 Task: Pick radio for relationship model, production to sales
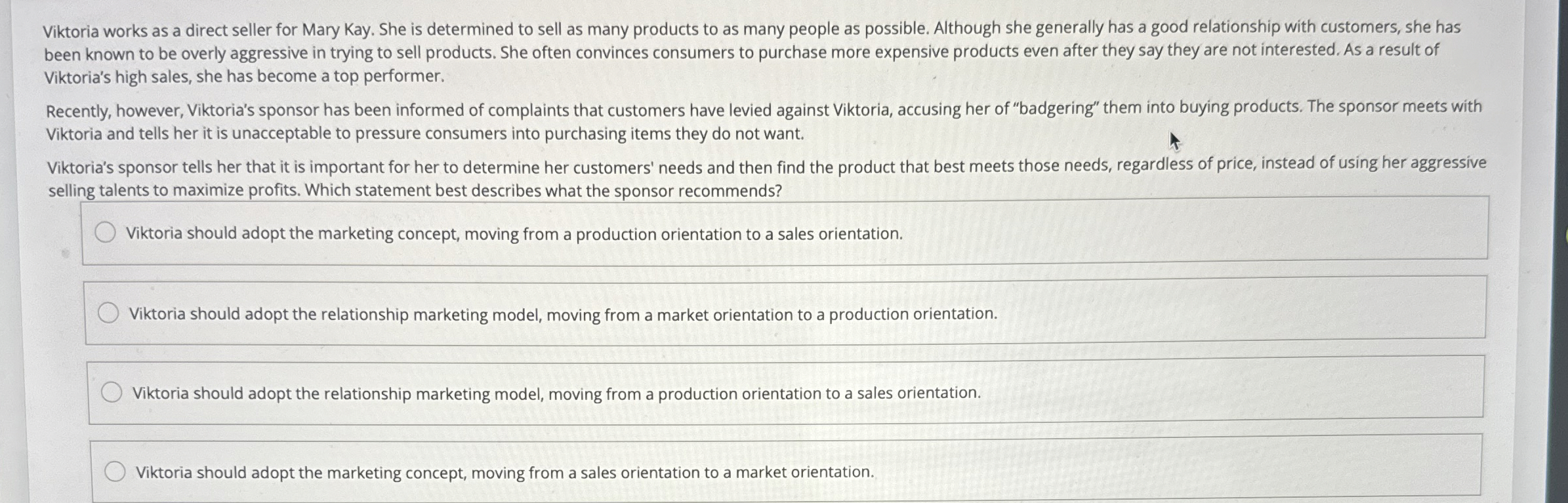coord(112,392)
